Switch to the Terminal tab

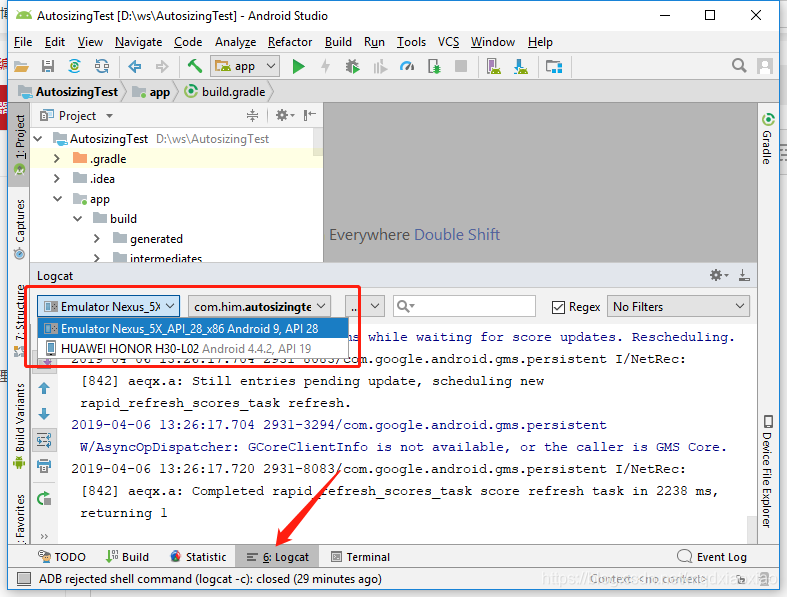coord(360,557)
